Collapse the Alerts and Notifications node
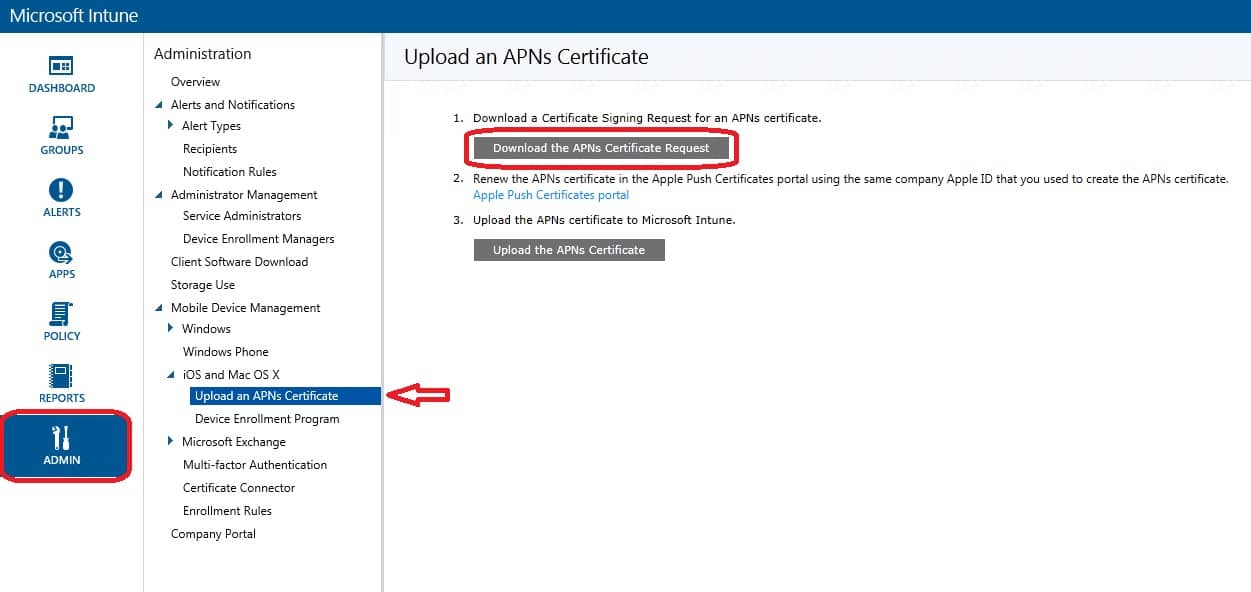Image resolution: width=1251 pixels, height=592 pixels. [159, 105]
